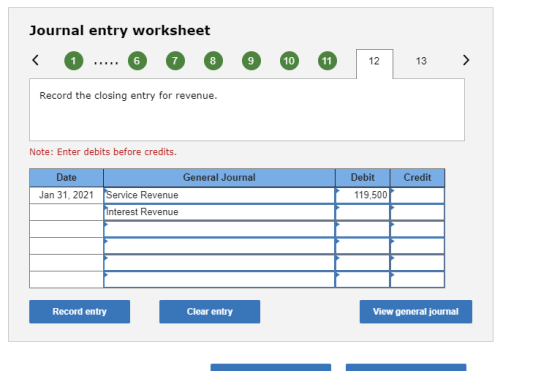Click Service Revenue credit field
The image size is (560, 371).
coord(418,195)
